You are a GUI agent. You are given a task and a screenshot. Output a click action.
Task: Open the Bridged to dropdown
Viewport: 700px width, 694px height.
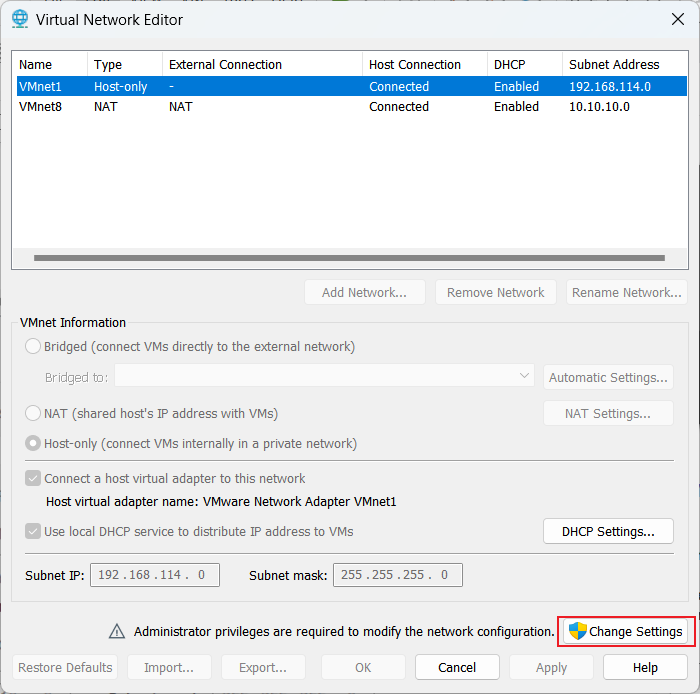[325, 376]
